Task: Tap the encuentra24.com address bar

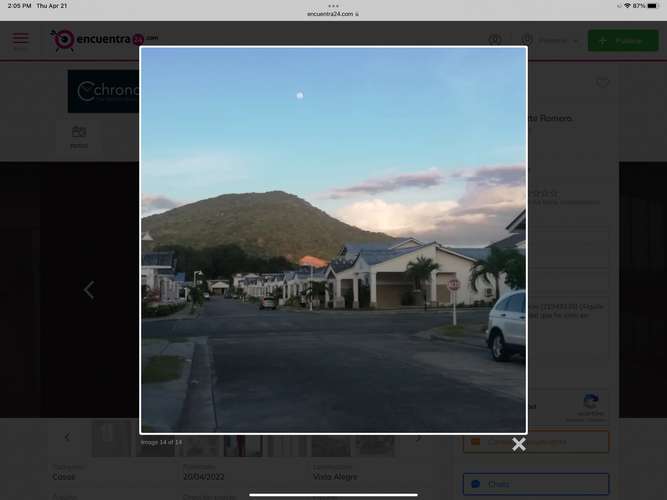Action: point(333,14)
